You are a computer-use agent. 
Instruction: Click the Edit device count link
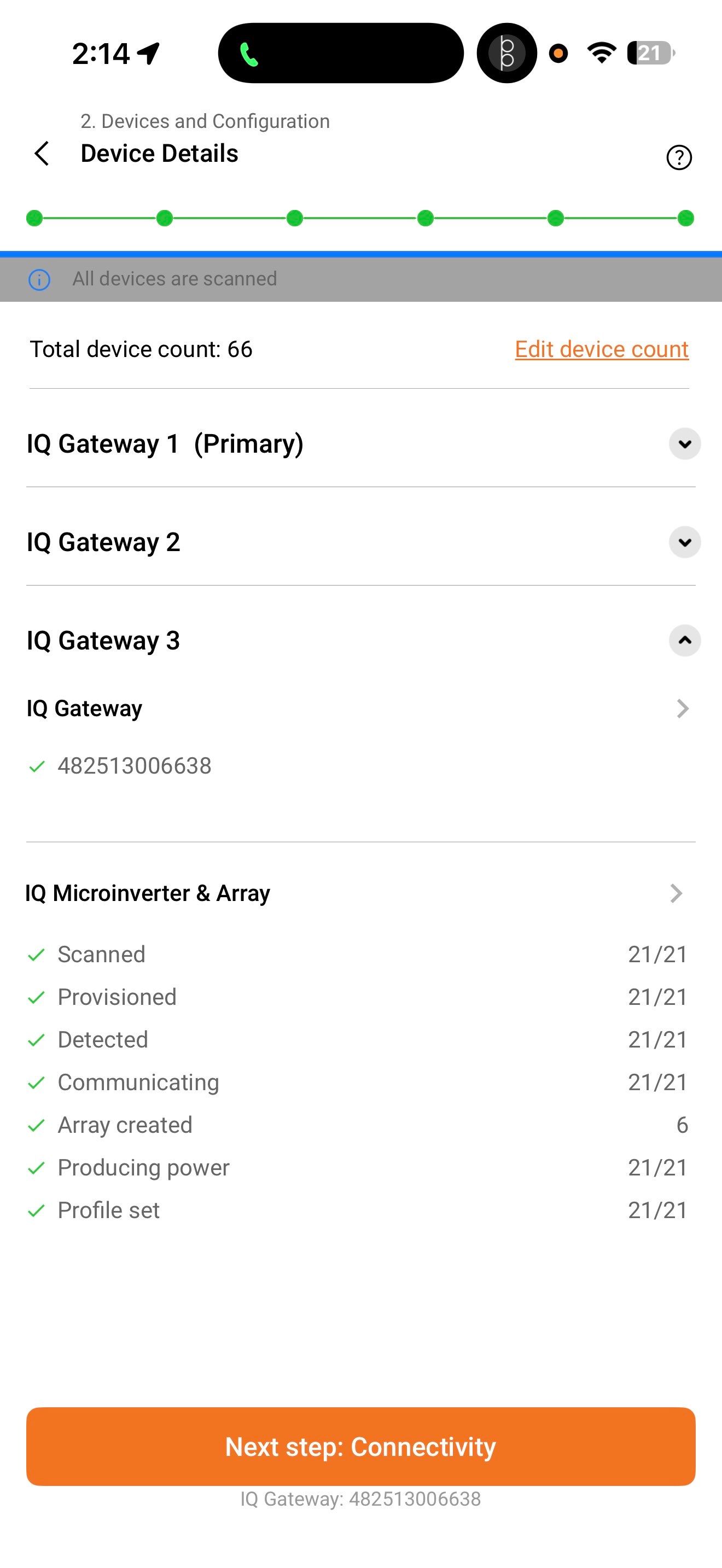602,349
